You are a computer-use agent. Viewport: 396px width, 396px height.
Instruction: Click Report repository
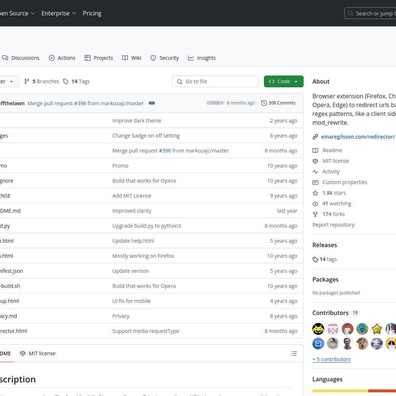tap(333, 225)
